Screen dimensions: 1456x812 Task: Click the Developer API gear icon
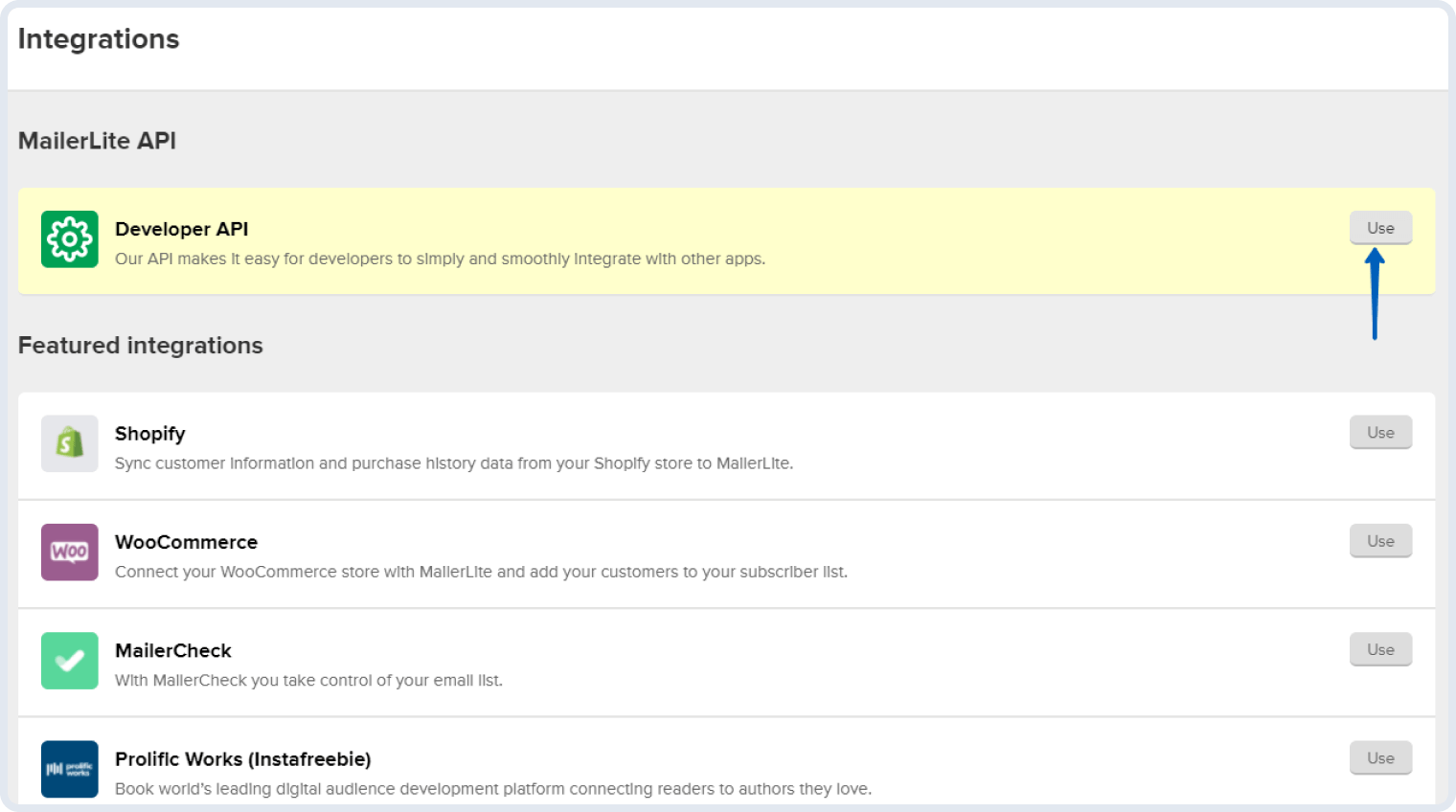(x=69, y=238)
